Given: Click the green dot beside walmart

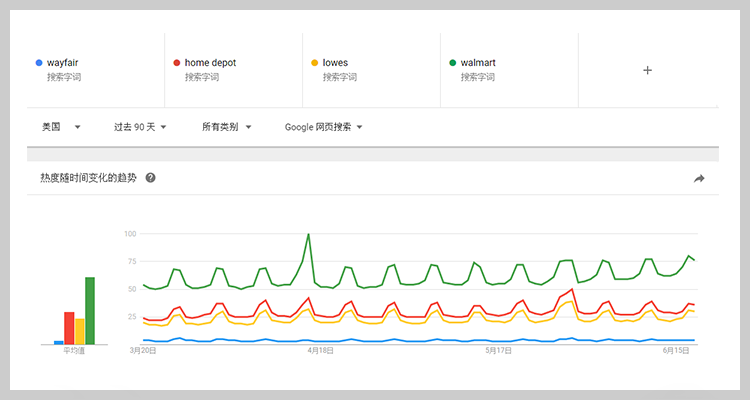Looking at the screenshot, I should 452,63.
